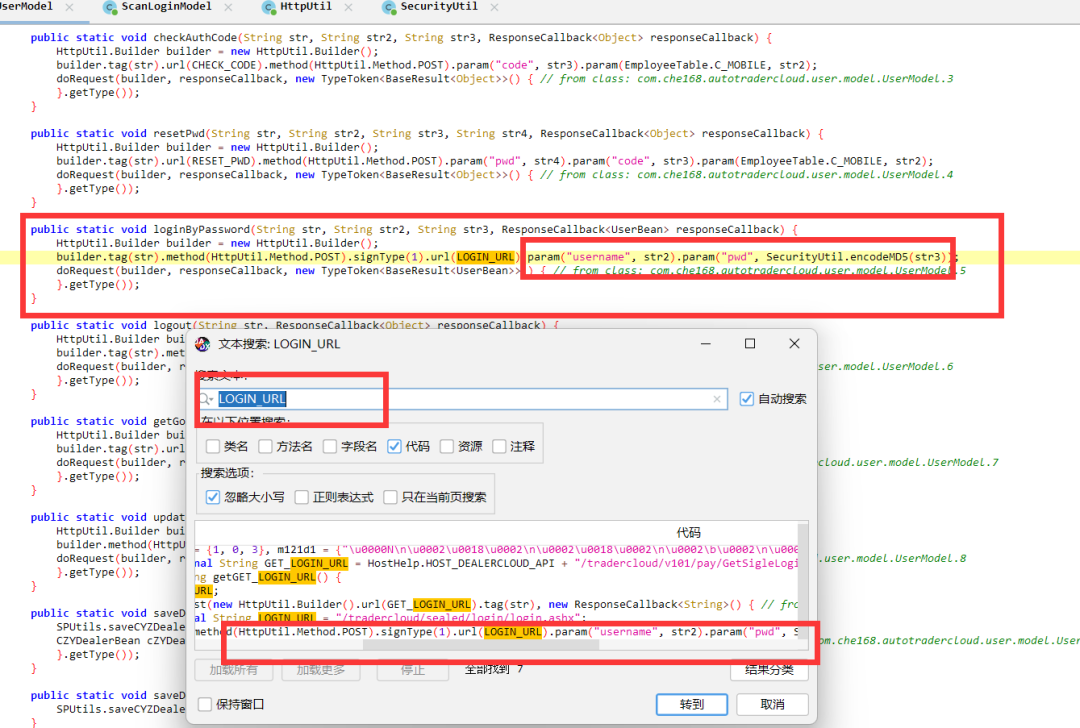Switch to the SecurityUtil tab

click(438, 7)
